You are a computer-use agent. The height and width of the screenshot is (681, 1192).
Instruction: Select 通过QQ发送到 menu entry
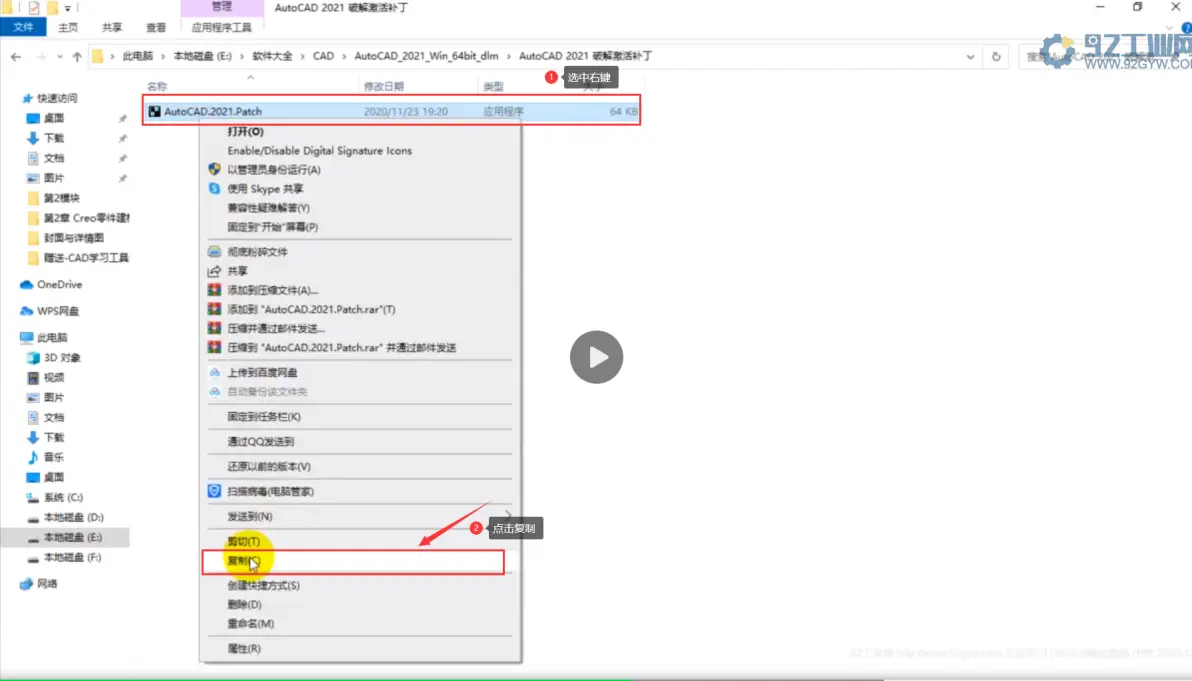click(260, 442)
